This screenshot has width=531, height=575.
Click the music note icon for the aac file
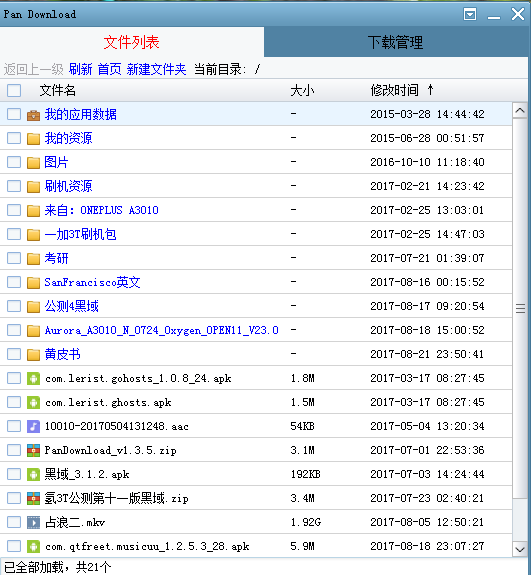point(33,426)
